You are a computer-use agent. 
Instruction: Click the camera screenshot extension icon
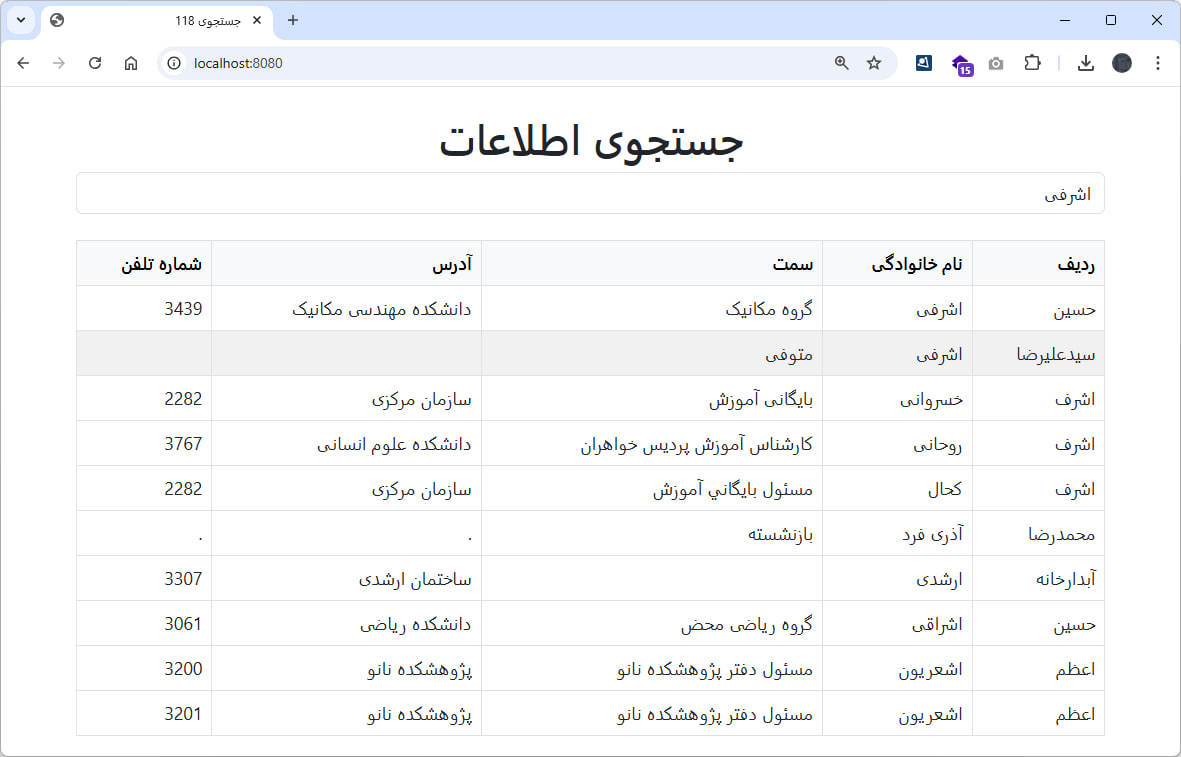tap(996, 63)
